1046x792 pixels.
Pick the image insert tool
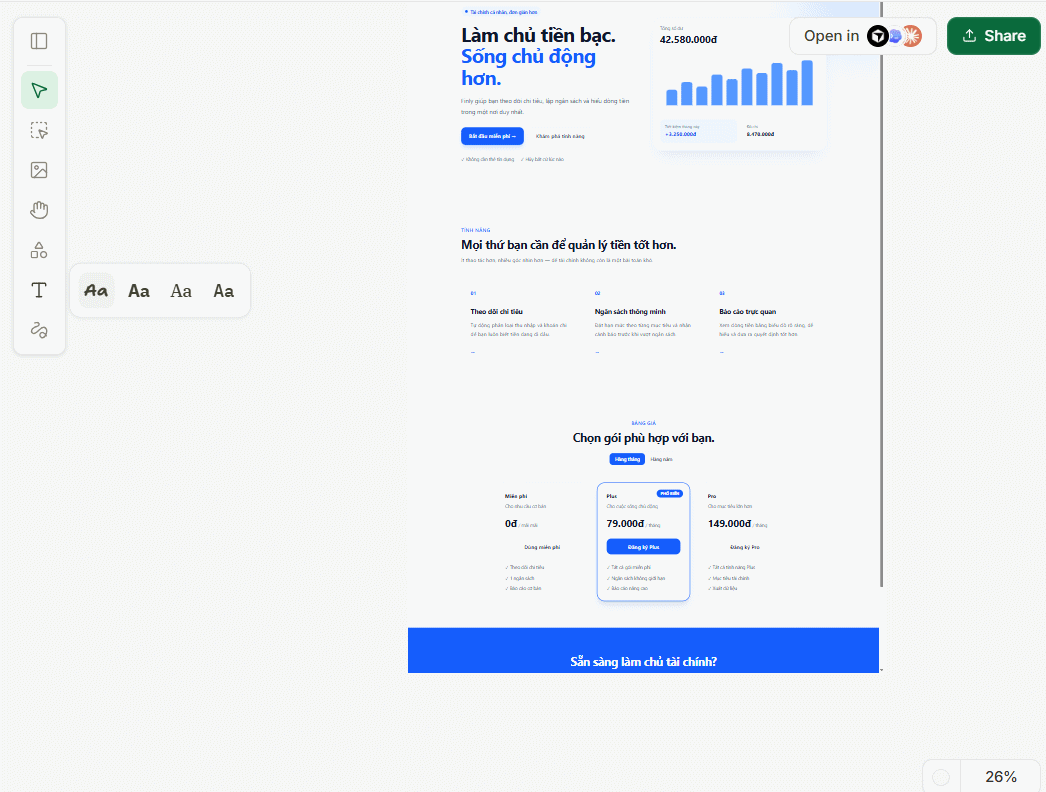pyautogui.click(x=39, y=170)
